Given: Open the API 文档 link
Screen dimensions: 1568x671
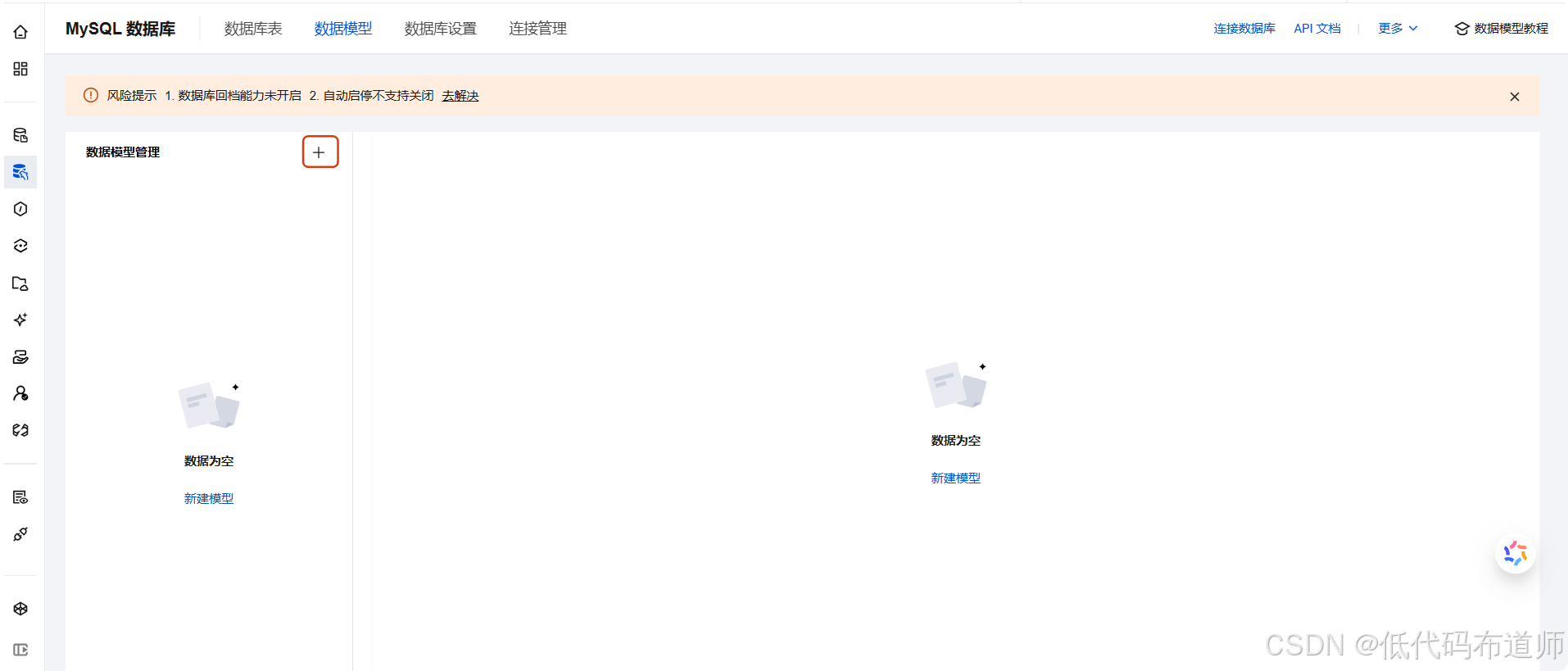Looking at the screenshot, I should coord(1317,29).
